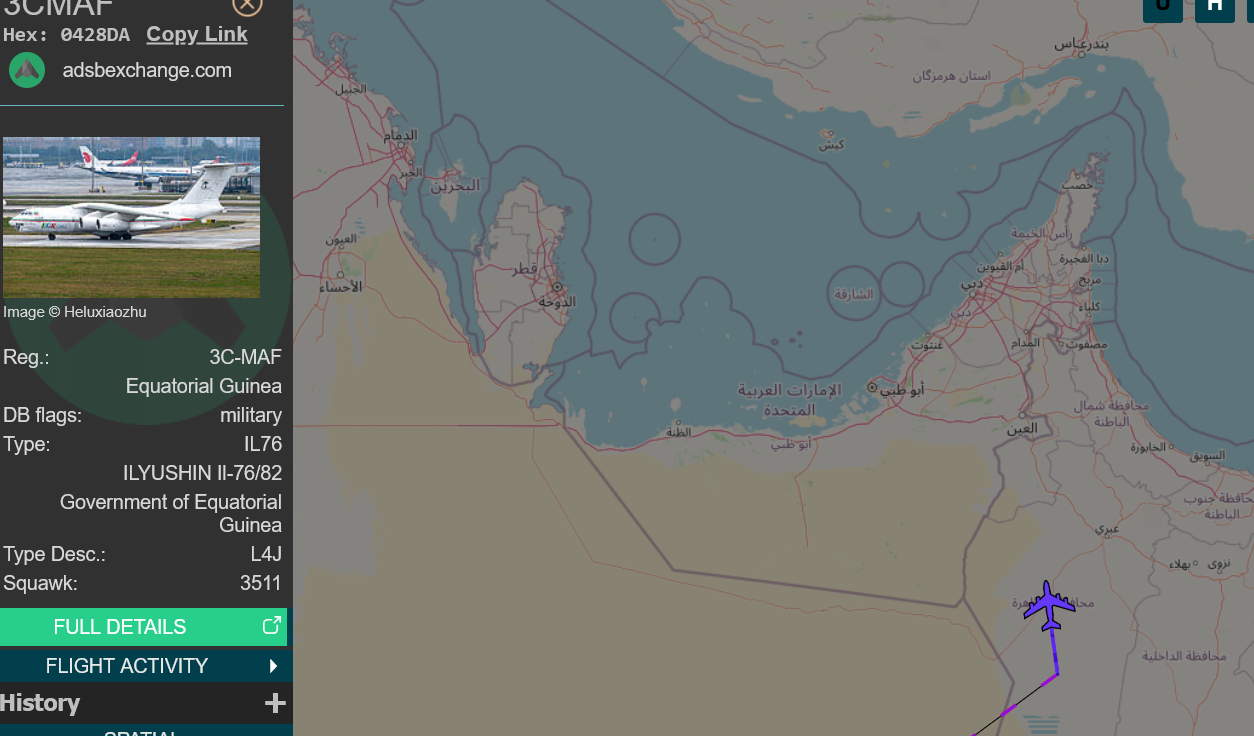Click the Copy Link link
Viewport: 1254px width, 736px height.
[197, 34]
